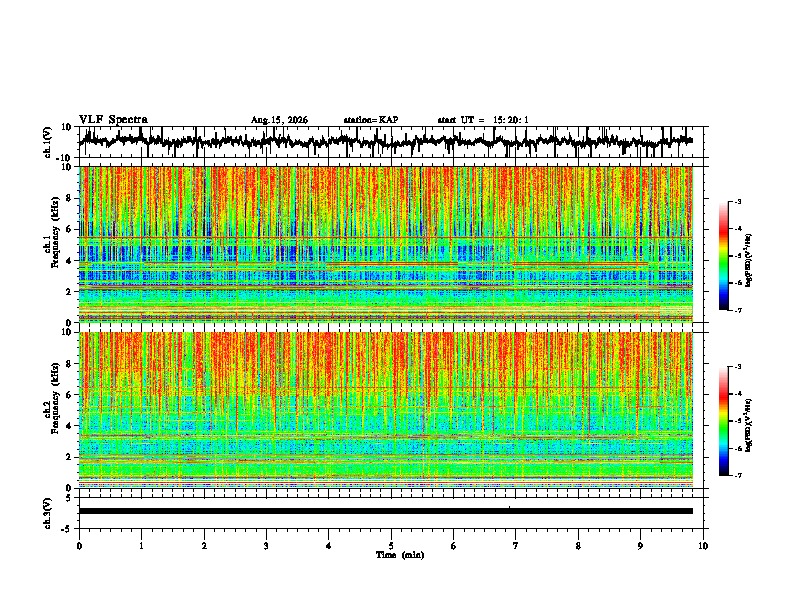Click the Time (min) axis label

point(400,555)
